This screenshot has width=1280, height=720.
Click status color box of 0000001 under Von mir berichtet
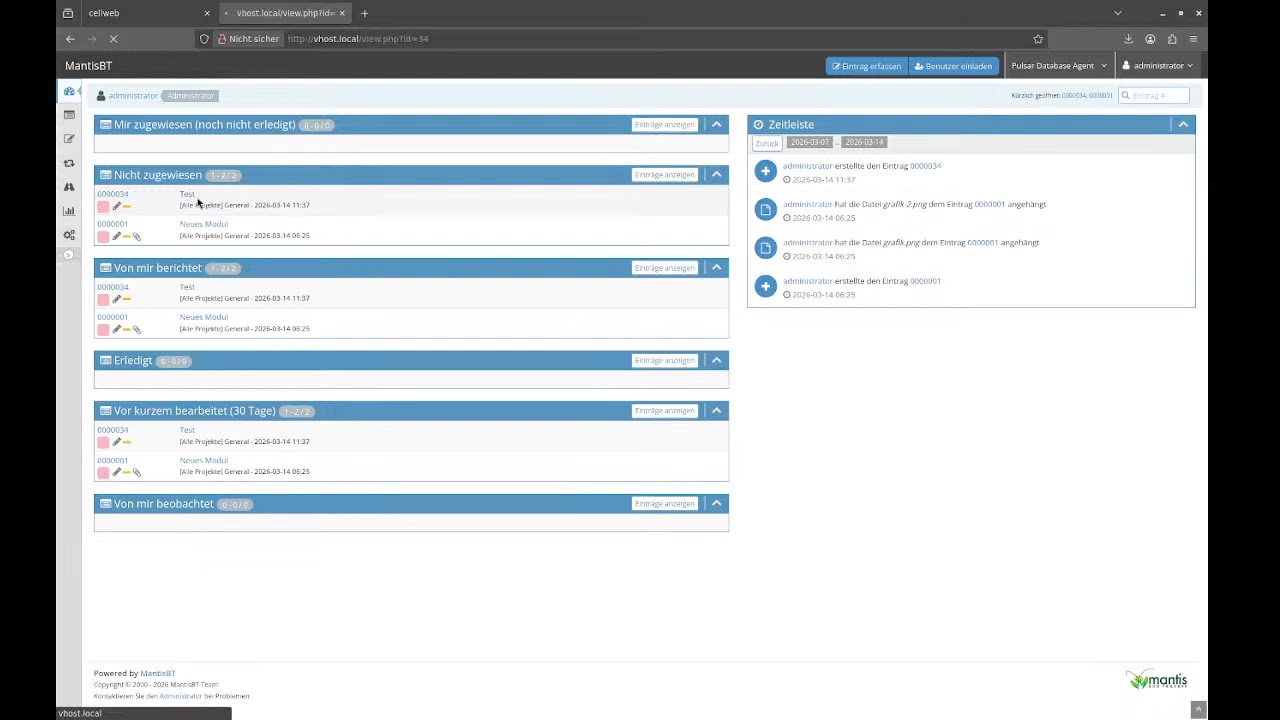click(103, 329)
